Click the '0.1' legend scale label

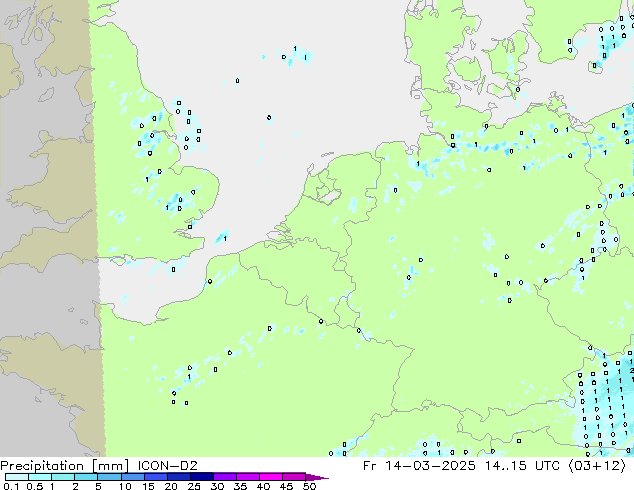[11, 486]
